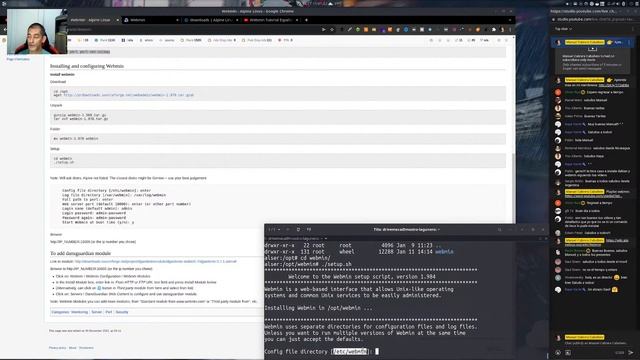
Task: Send the chat message with arrow icon
Action: (631, 353)
